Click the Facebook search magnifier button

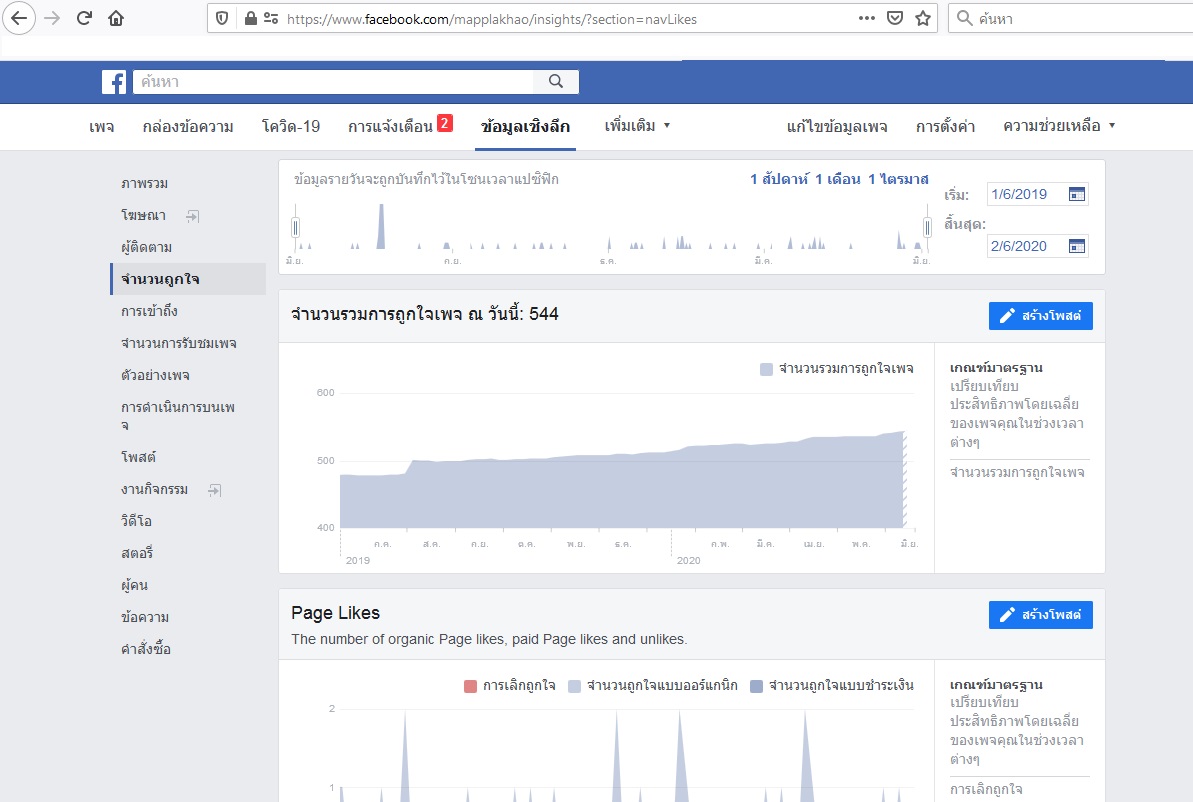[556, 81]
